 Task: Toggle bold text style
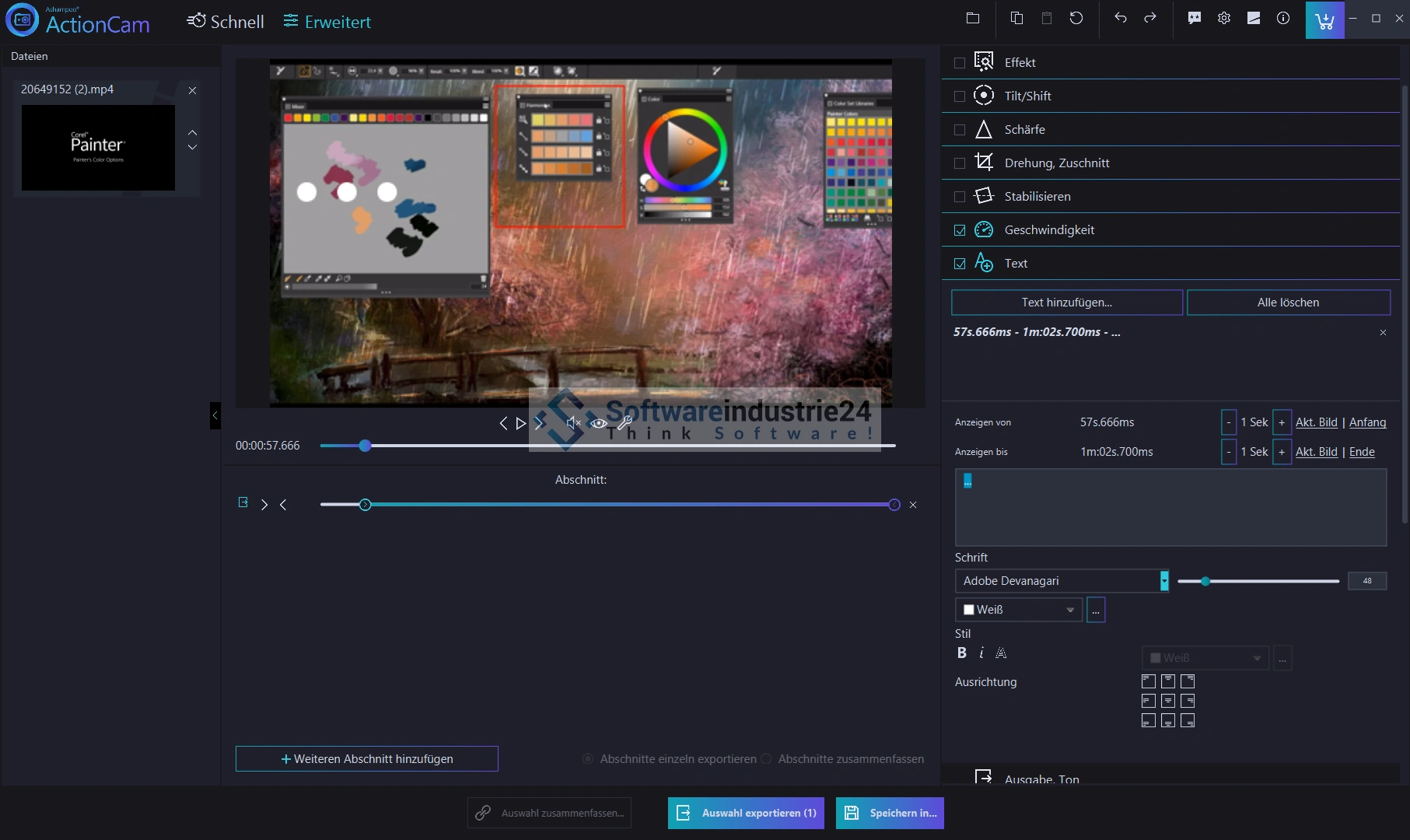click(x=962, y=653)
